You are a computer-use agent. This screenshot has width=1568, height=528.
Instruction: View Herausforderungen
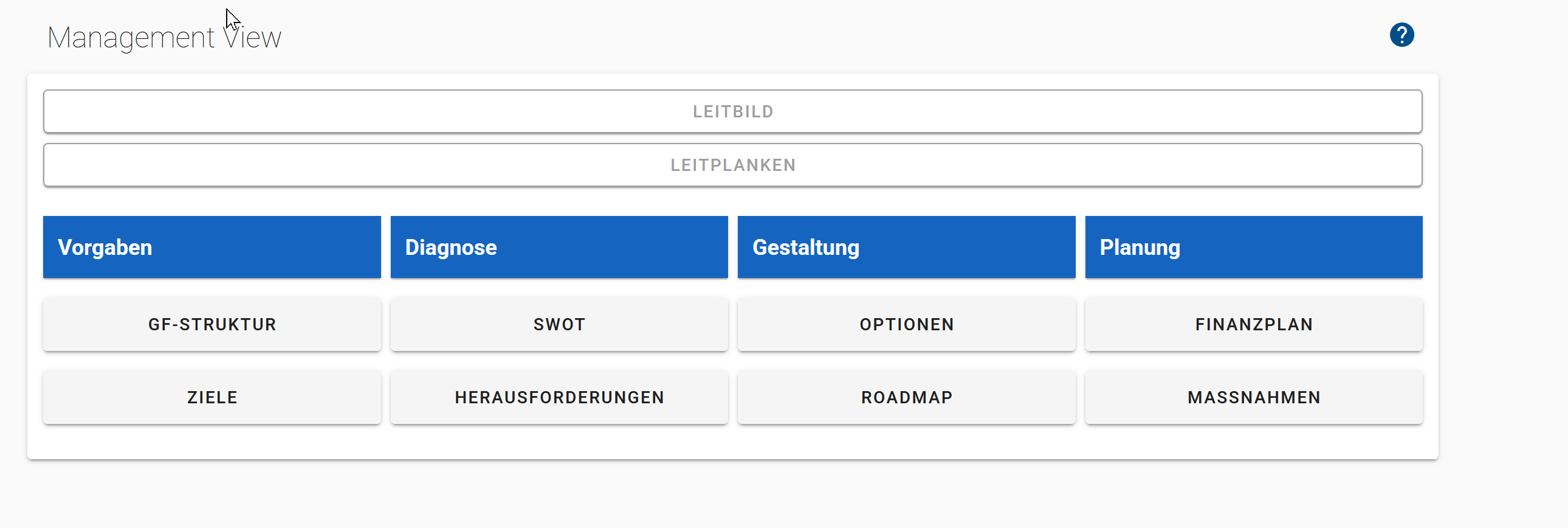pyautogui.click(x=559, y=398)
